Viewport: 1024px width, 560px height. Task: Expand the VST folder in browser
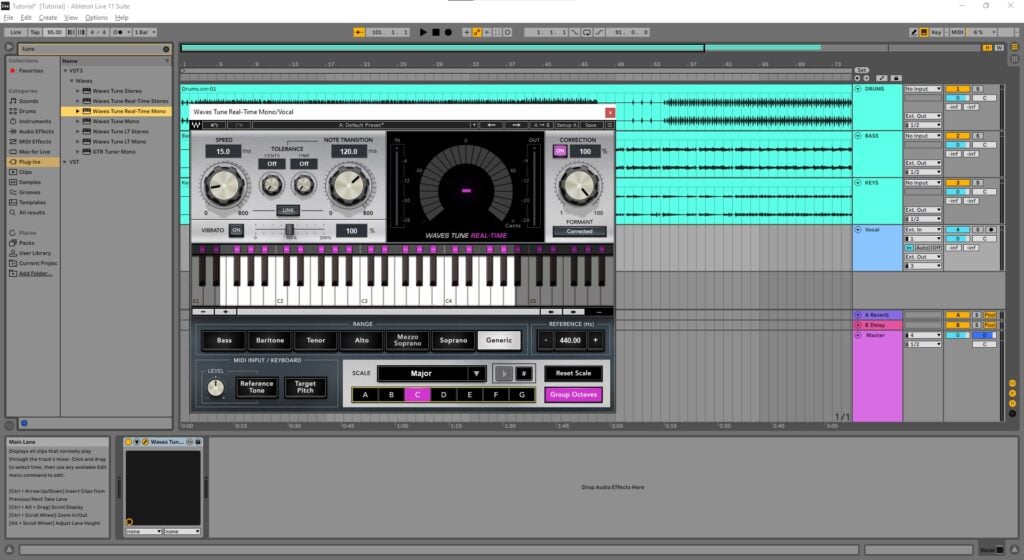[65, 162]
